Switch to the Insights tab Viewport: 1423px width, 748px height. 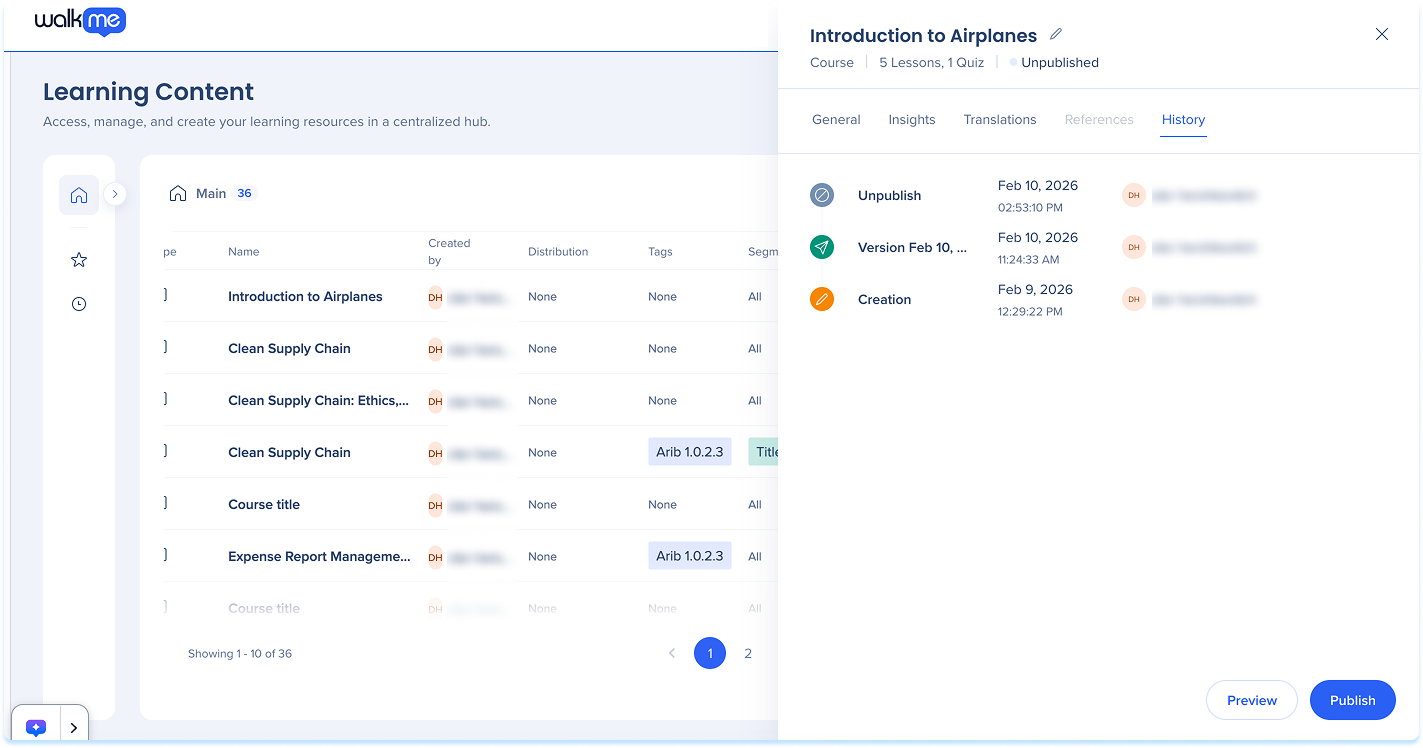point(911,119)
